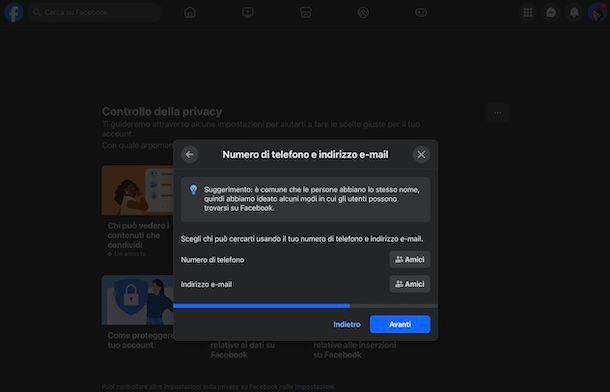Open the 'Come proteggere il tuo account' card image
This screenshot has height=392, width=610.
pos(137,300)
